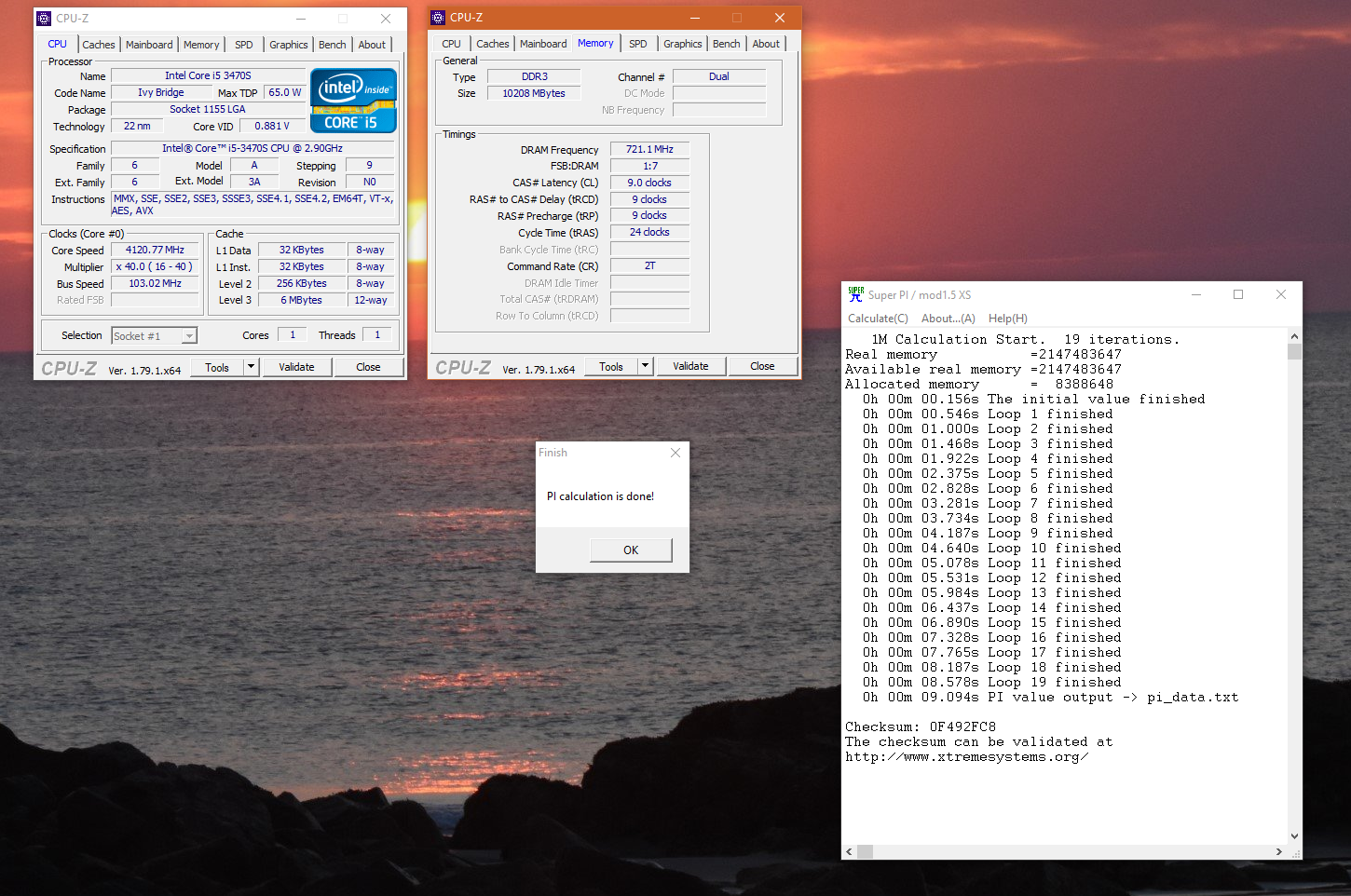Open Graphics tab in left CPU-Z window

(x=289, y=45)
